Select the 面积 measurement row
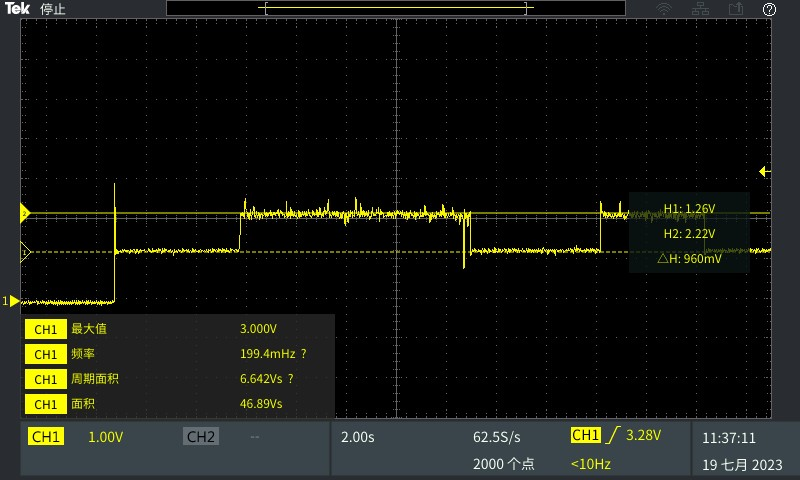The width and height of the screenshot is (800, 480). click(x=177, y=404)
